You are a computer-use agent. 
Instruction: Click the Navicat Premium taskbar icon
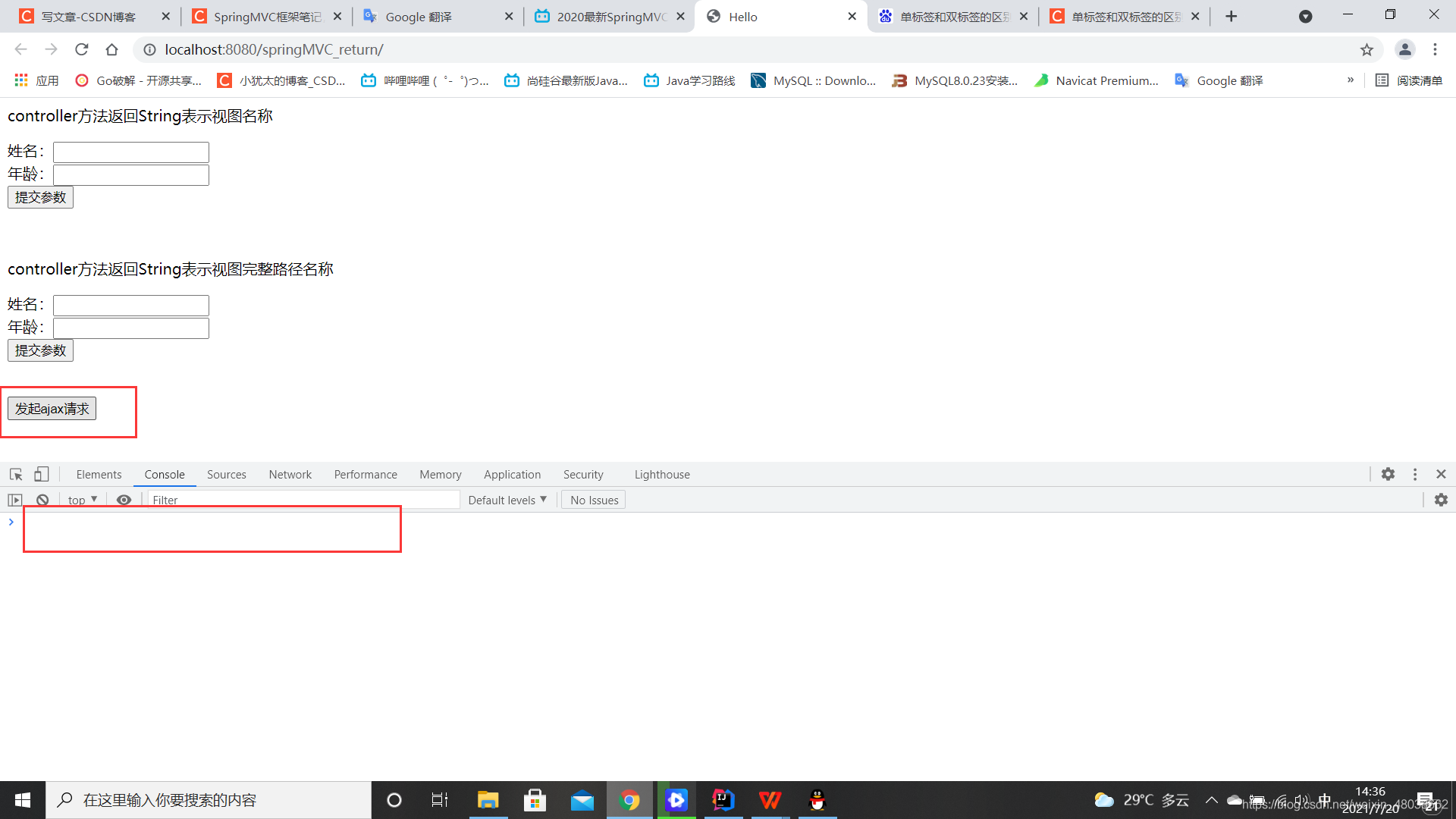point(1096,80)
